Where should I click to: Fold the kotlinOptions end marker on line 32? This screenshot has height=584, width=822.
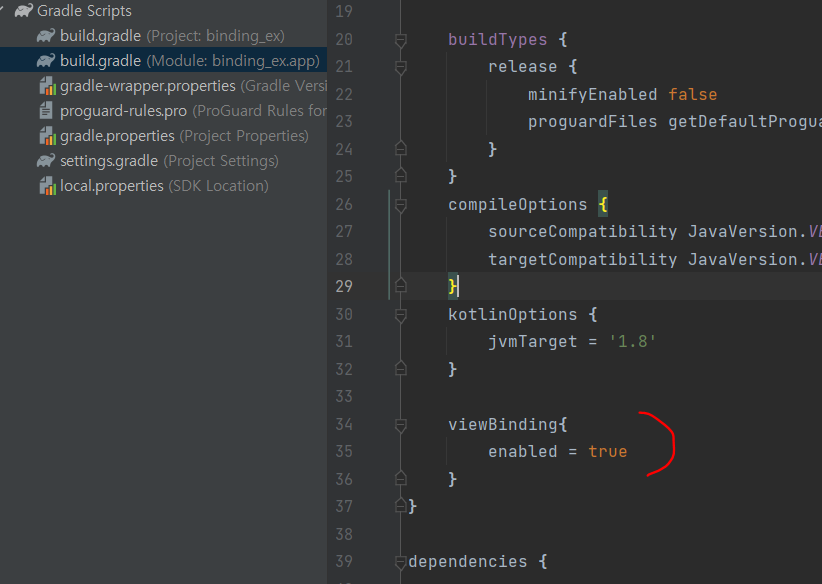point(401,369)
